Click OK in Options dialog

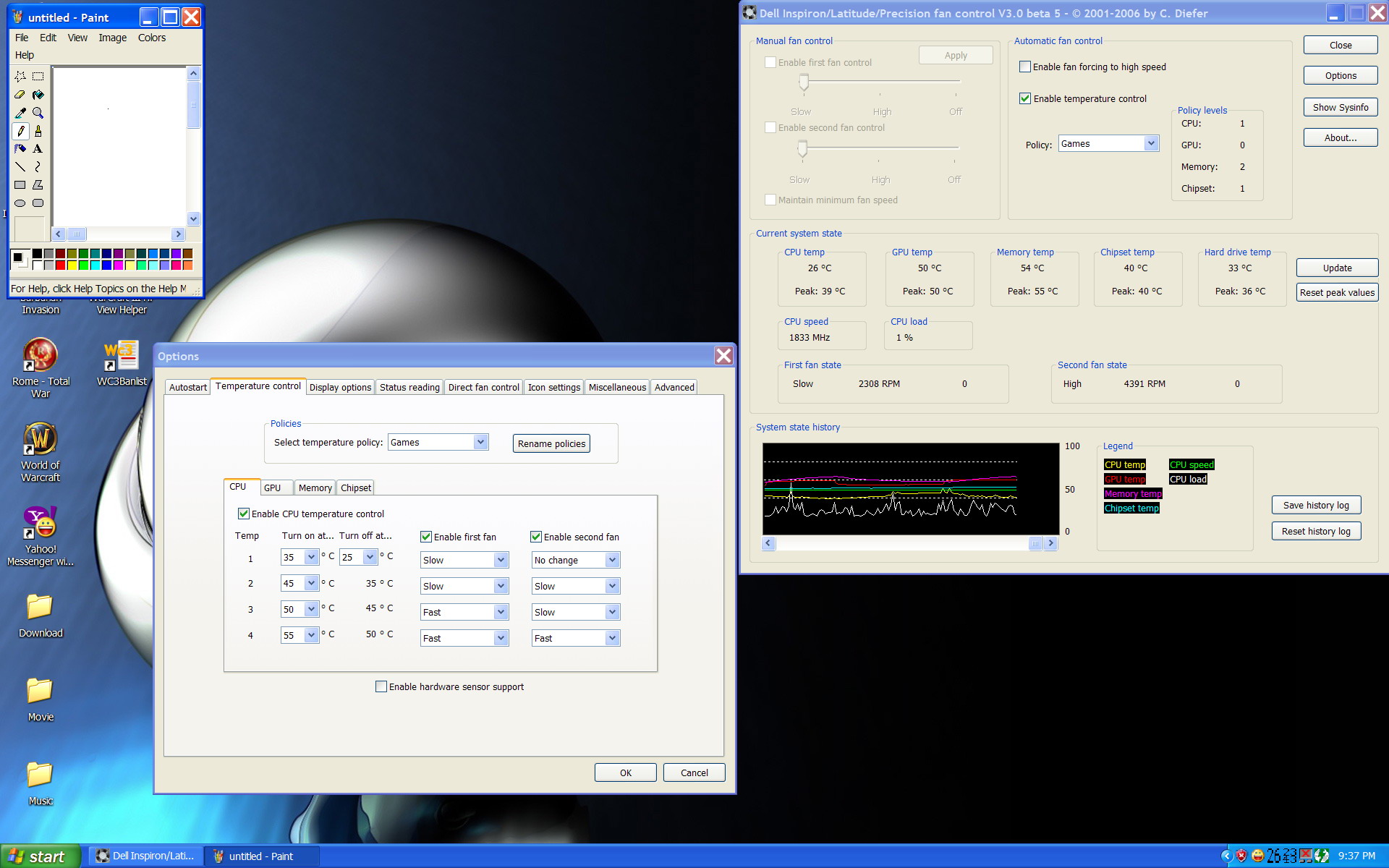coord(625,773)
